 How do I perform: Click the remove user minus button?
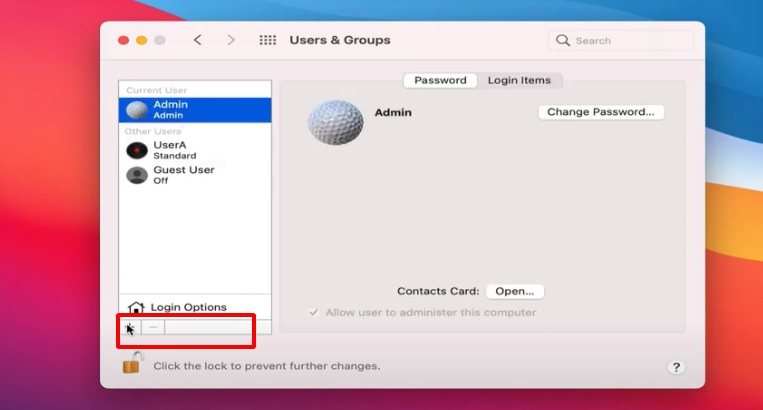pos(153,327)
